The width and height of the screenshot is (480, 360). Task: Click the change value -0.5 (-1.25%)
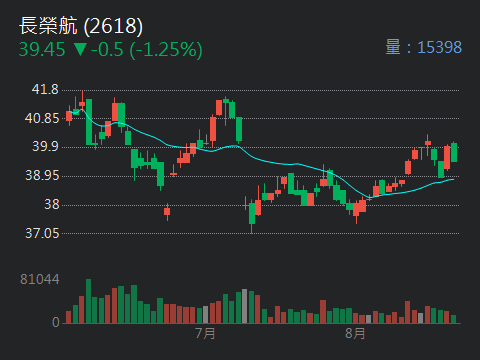[x=147, y=50]
